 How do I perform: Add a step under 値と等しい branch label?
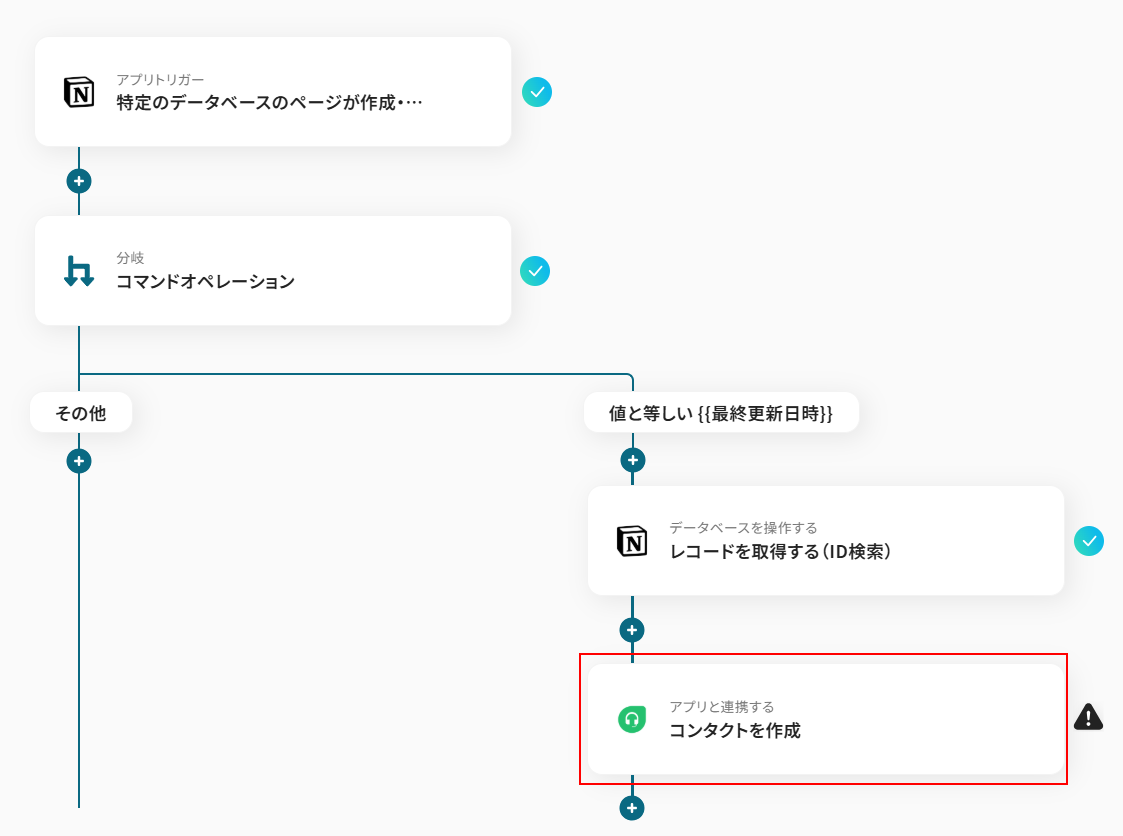[632, 460]
